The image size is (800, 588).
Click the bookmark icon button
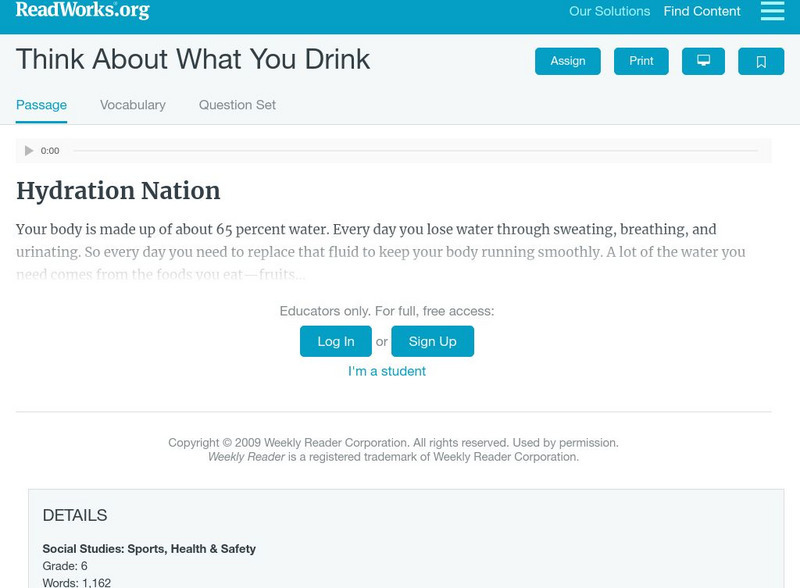coord(761,61)
